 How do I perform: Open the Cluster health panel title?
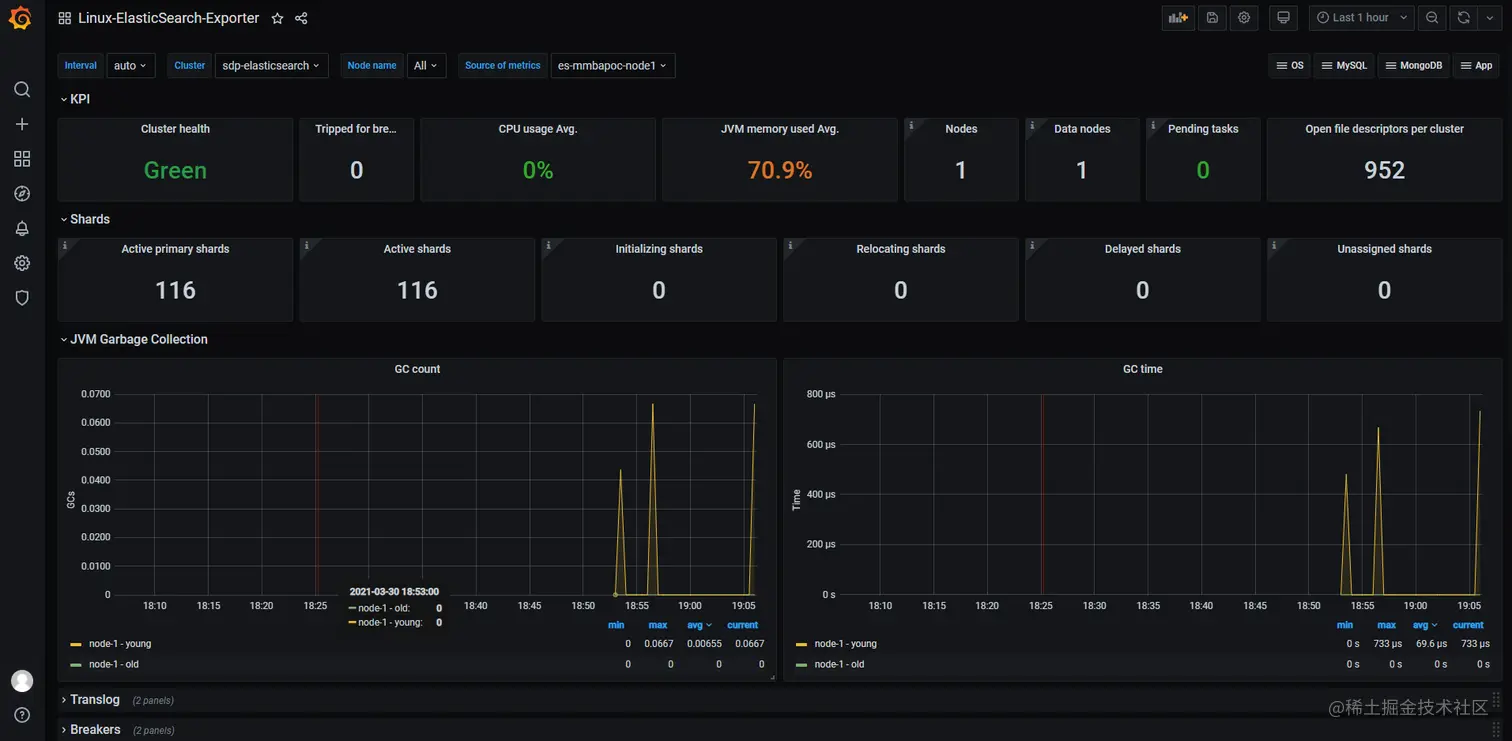[175, 129]
